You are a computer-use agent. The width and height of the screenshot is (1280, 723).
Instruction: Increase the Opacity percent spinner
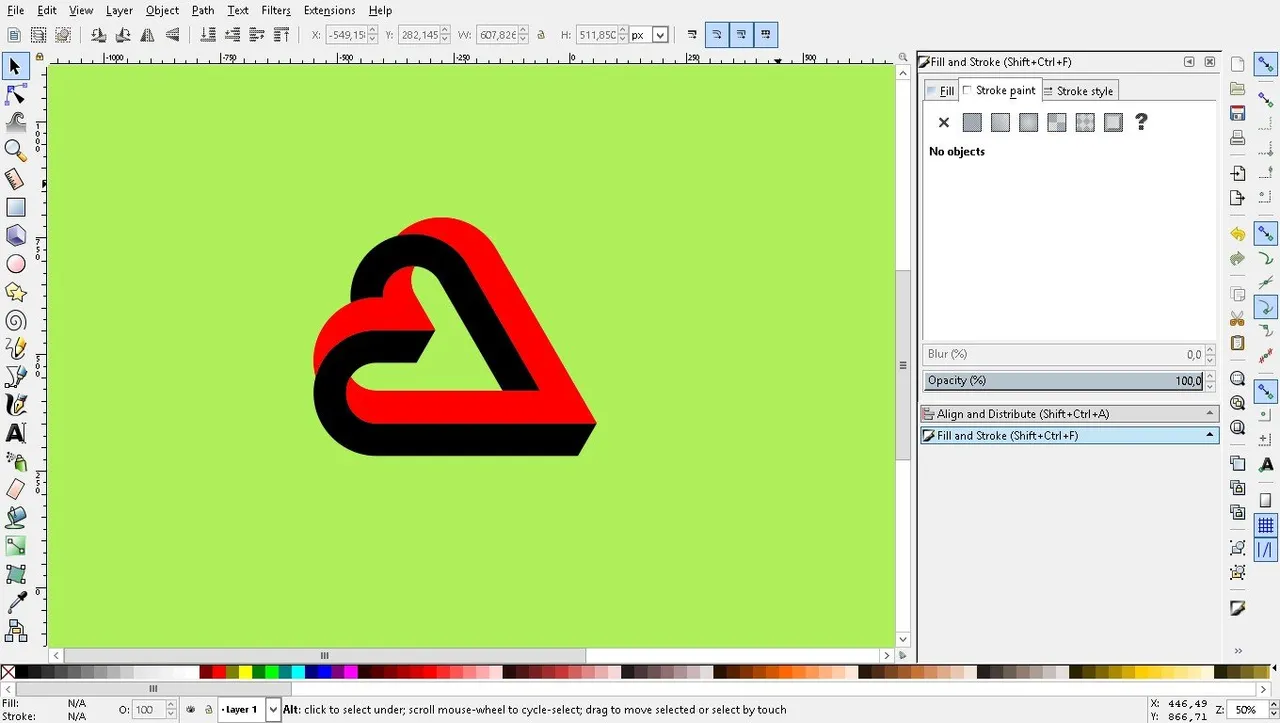1211,376
